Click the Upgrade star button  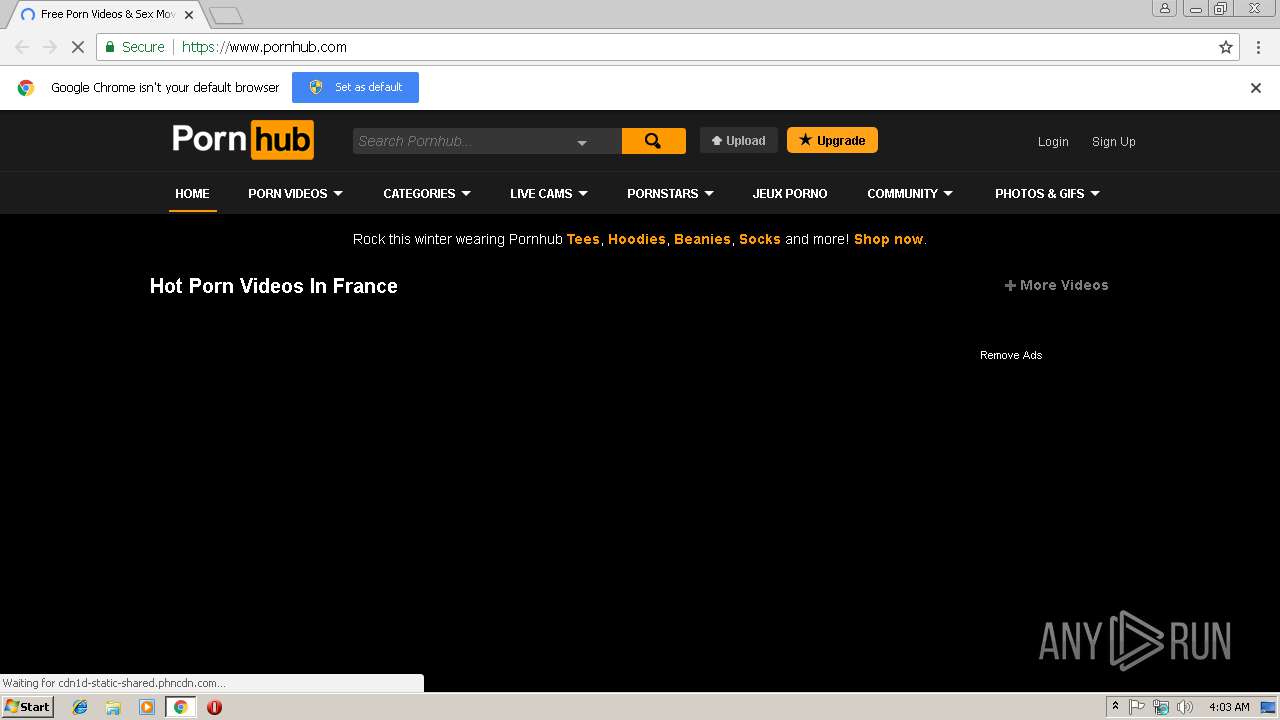point(832,141)
